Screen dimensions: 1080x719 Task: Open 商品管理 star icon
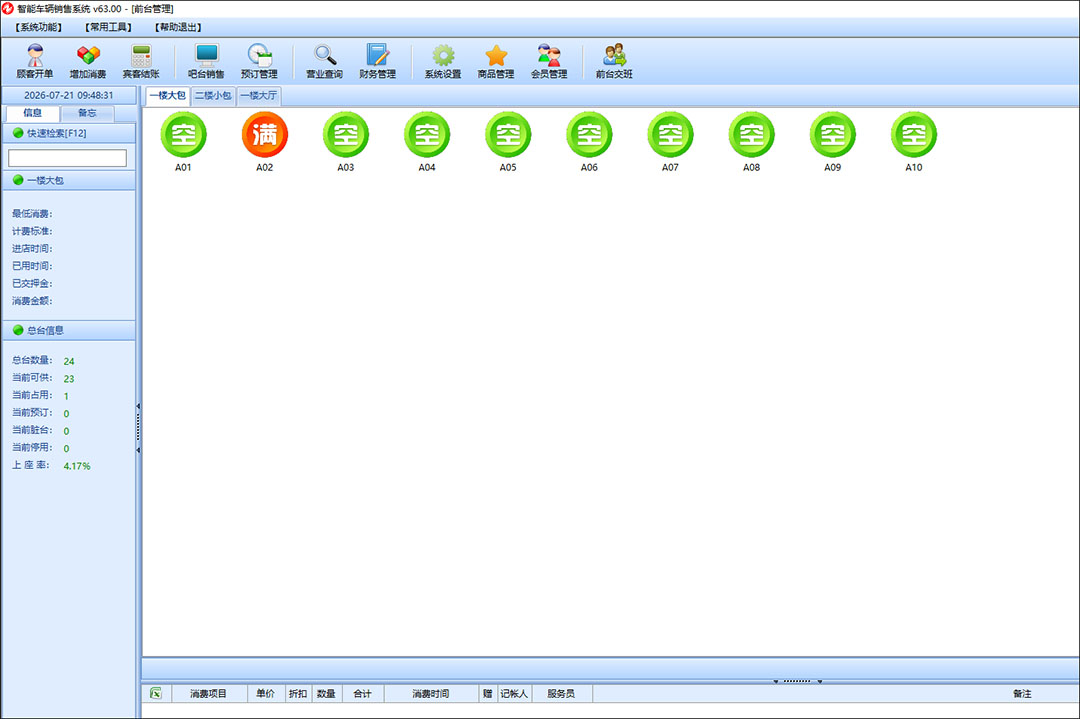(x=496, y=61)
